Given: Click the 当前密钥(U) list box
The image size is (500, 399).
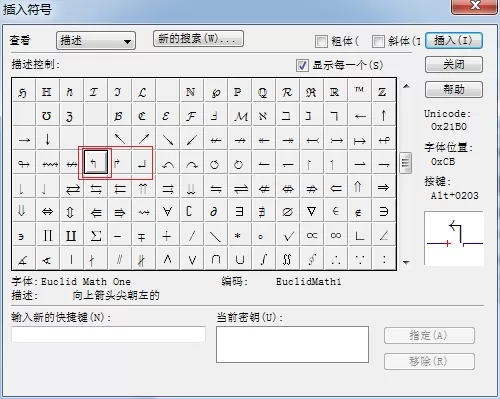Looking at the screenshot, I should [292, 344].
